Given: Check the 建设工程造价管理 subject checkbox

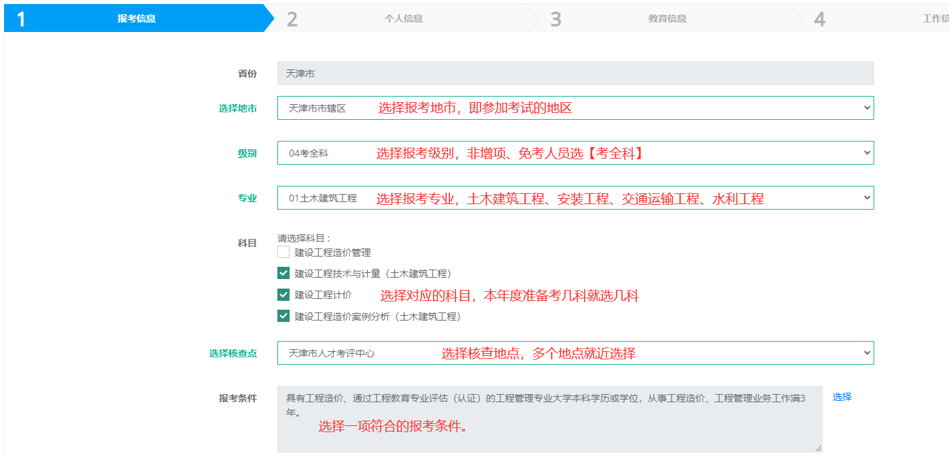Looking at the screenshot, I should click(284, 253).
